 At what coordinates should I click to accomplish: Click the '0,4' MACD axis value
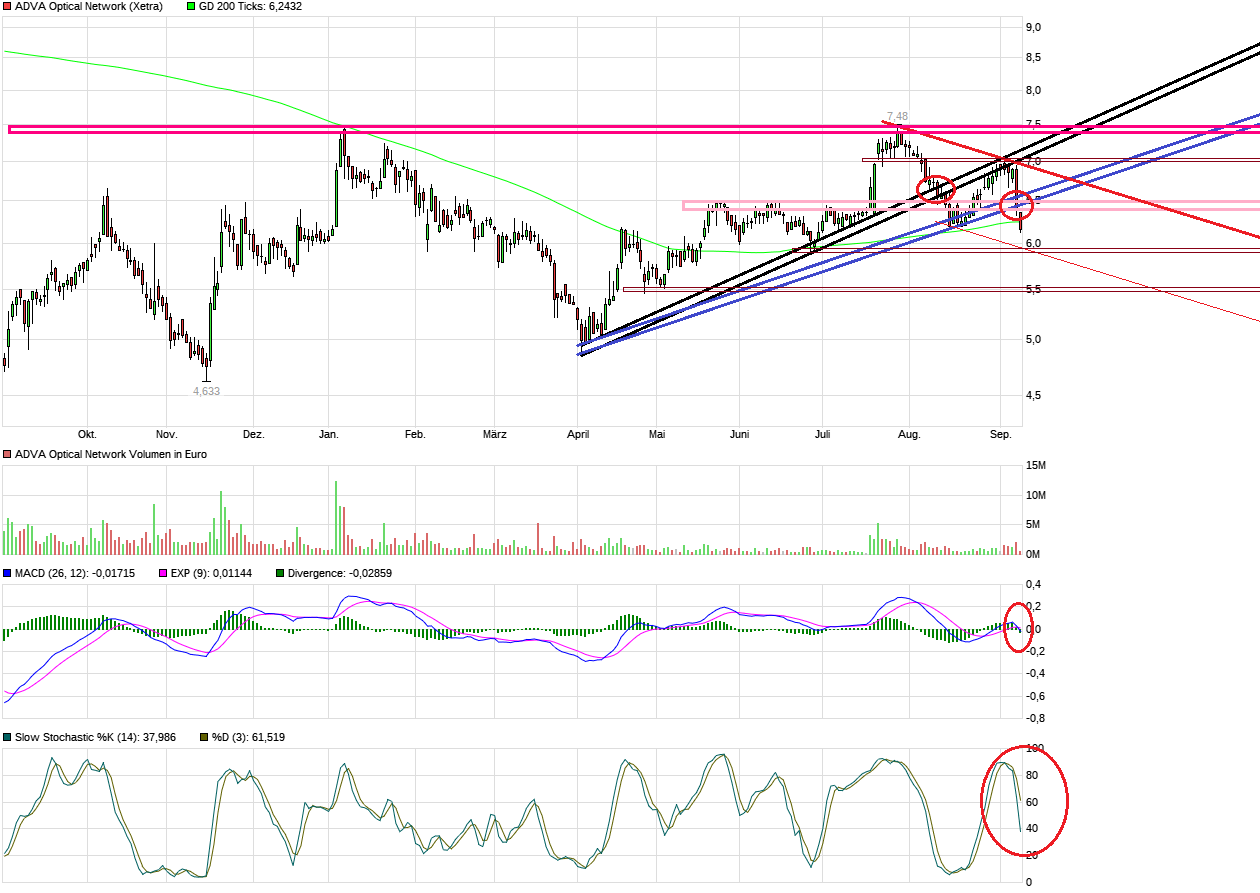(x=1034, y=584)
